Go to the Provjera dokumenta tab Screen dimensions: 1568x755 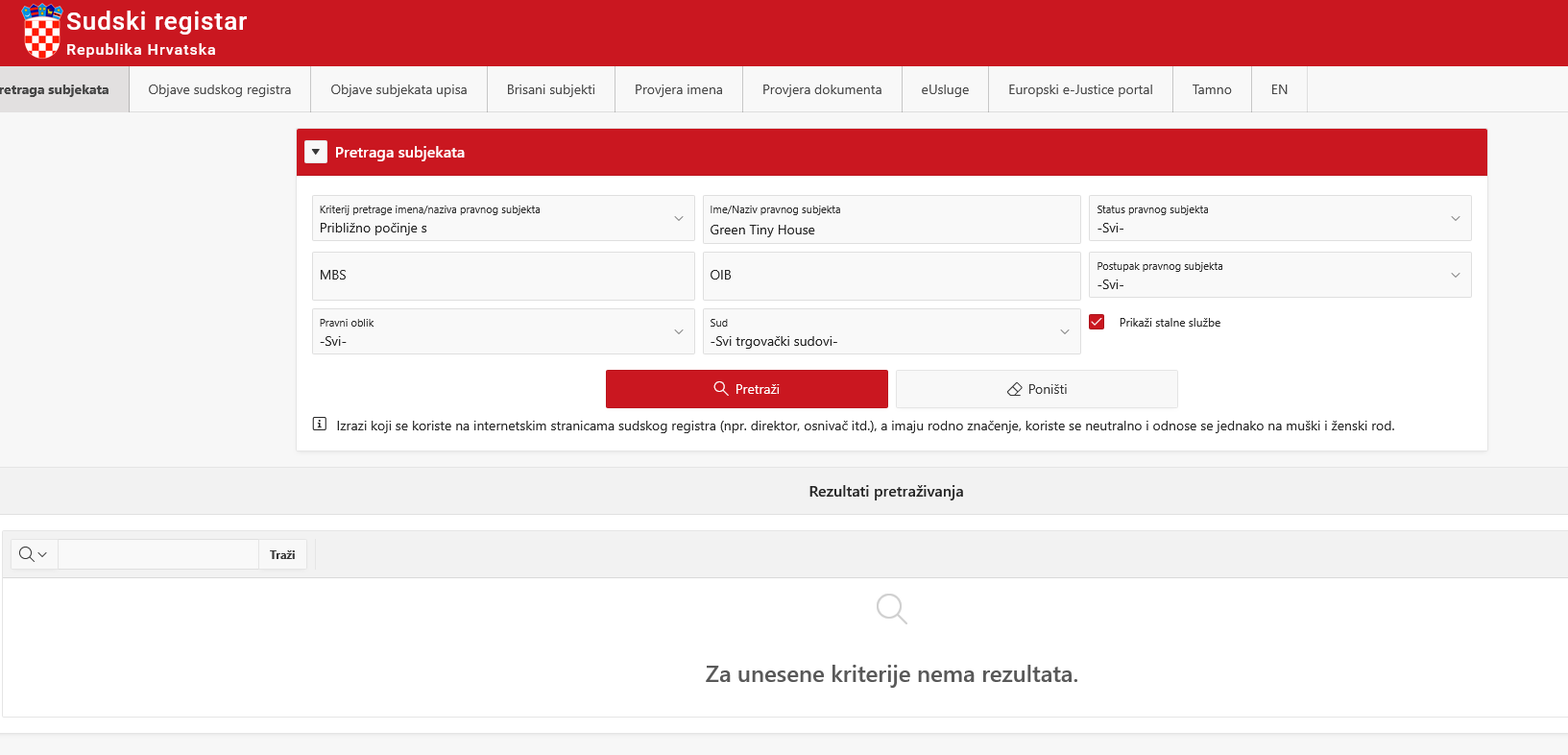(822, 89)
